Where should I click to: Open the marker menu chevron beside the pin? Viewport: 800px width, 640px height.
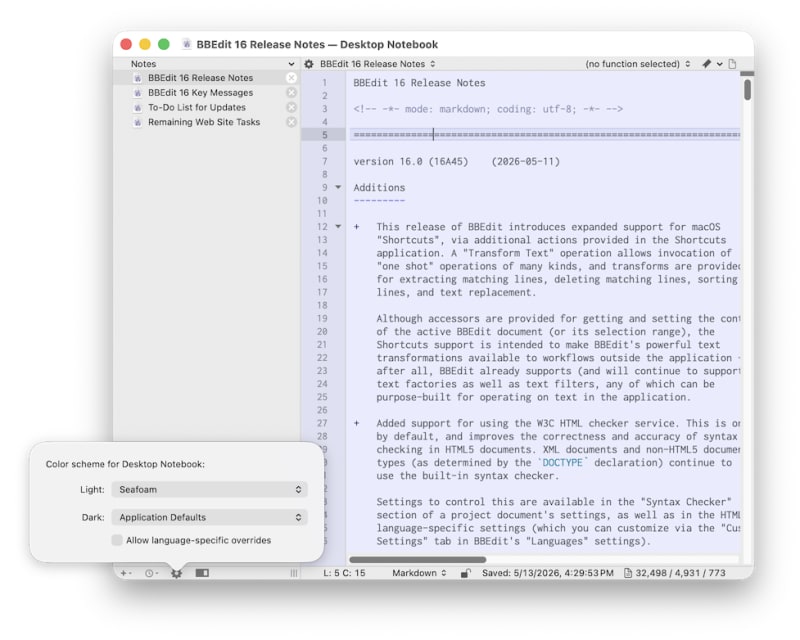tap(719, 64)
